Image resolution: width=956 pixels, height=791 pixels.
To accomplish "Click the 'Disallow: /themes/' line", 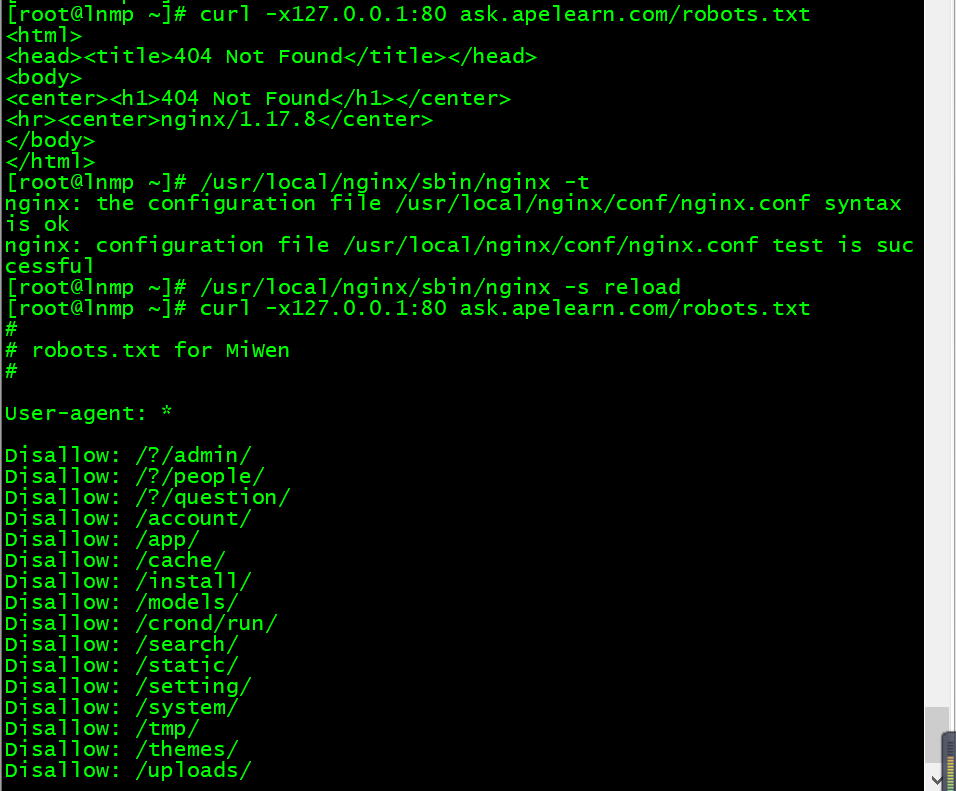I will (x=121, y=749).
